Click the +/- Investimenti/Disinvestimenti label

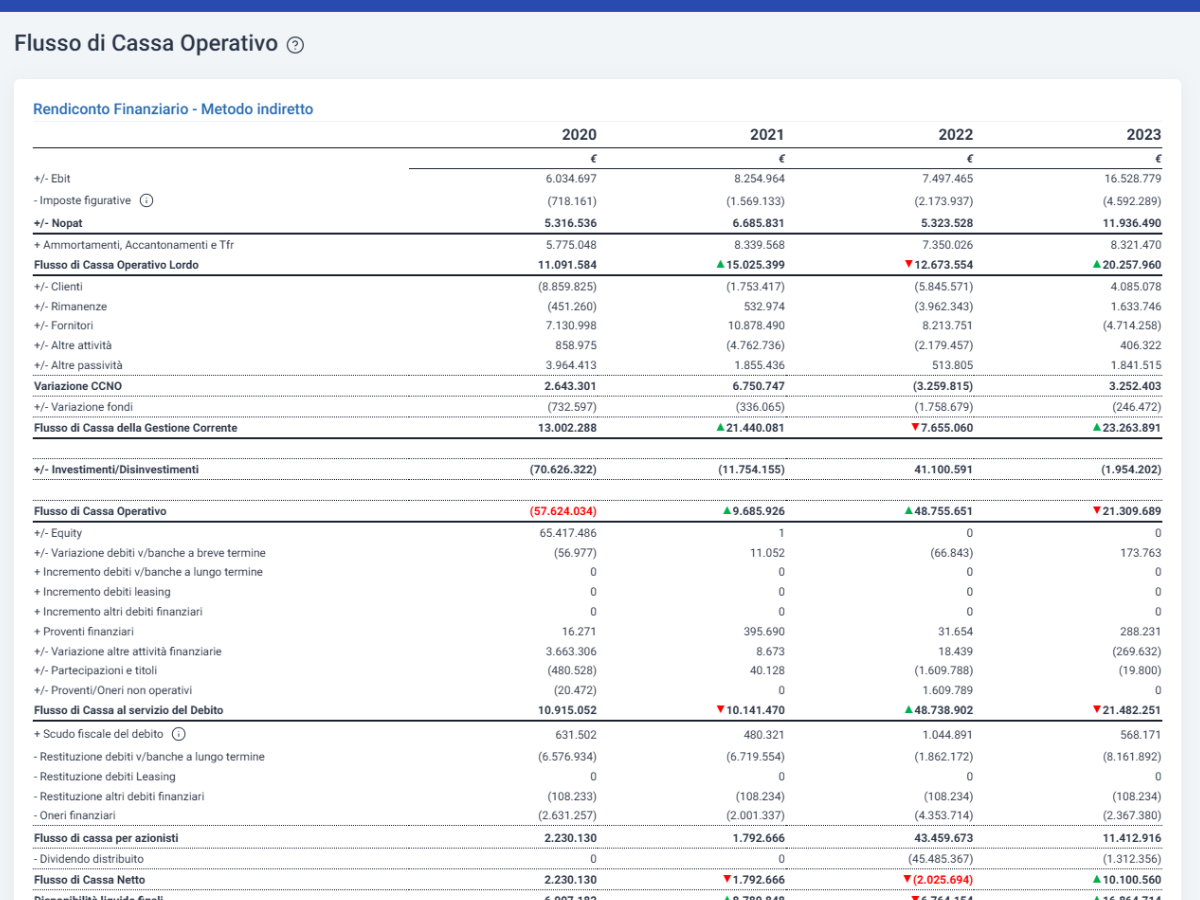pyautogui.click(x=116, y=470)
